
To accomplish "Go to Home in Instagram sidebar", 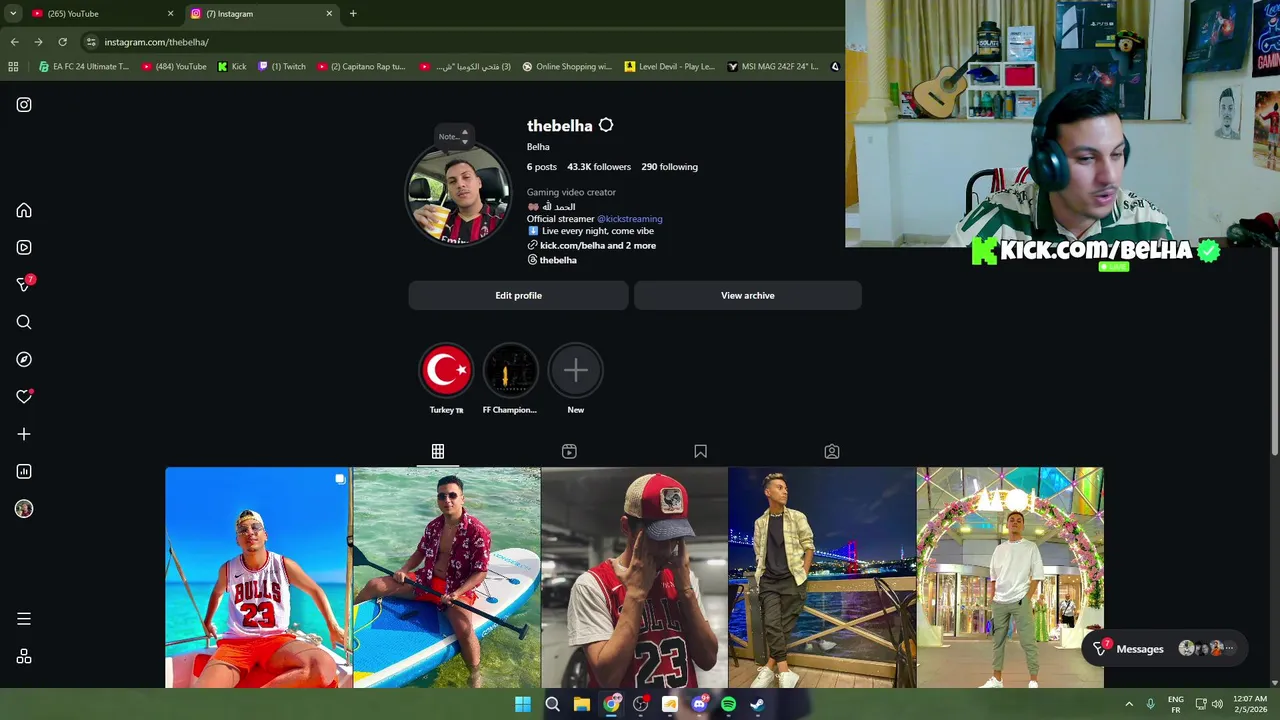I will [24, 210].
